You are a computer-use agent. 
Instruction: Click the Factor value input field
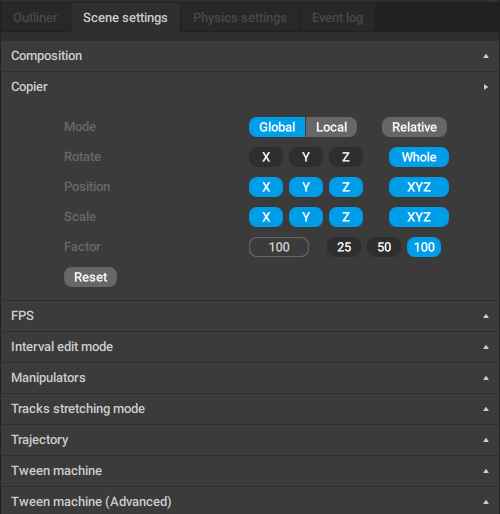[279, 247]
